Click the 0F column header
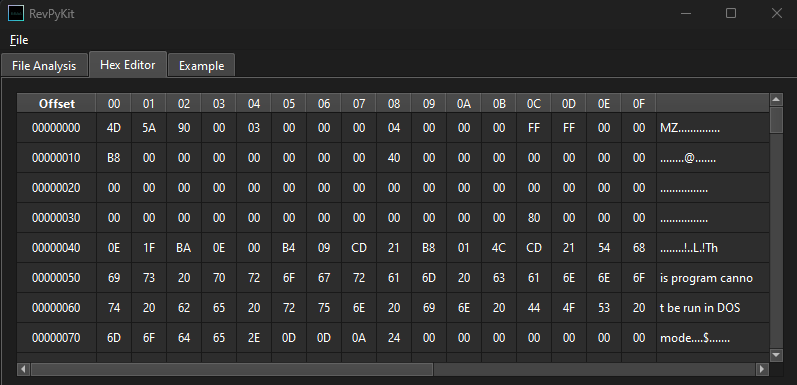Viewport: 797px width, 385px height. (638, 103)
